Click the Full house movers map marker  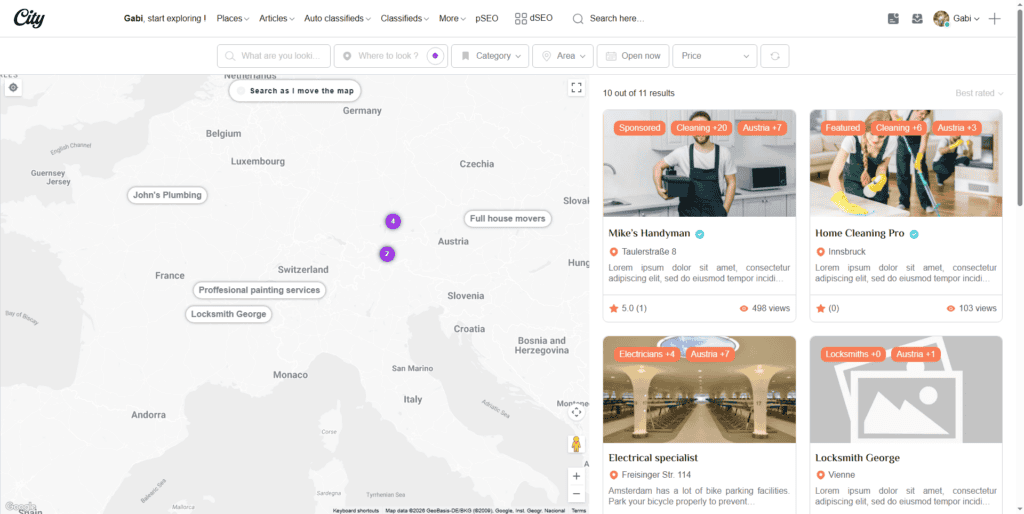click(508, 218)
